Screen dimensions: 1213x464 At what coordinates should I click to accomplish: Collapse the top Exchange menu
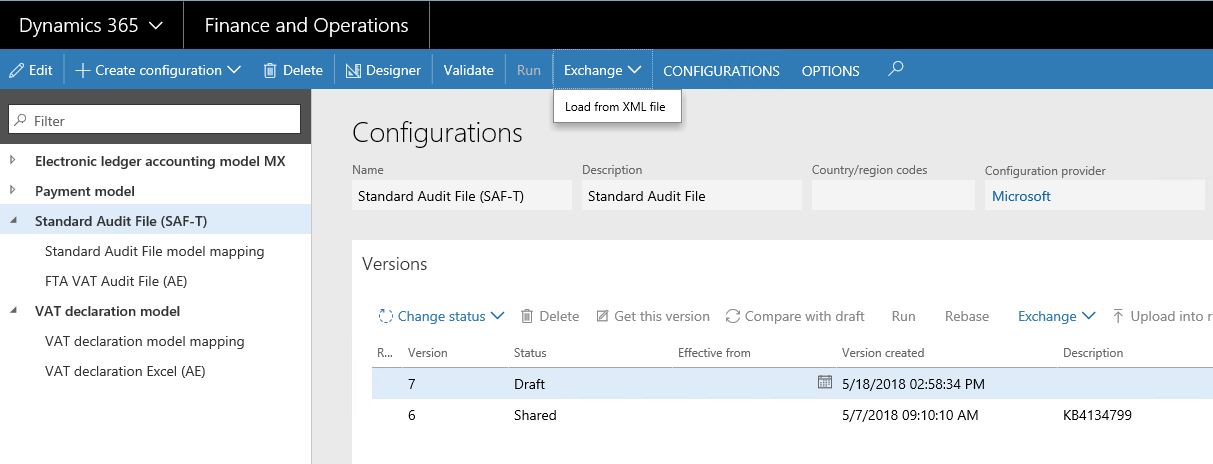click(603, 70)
